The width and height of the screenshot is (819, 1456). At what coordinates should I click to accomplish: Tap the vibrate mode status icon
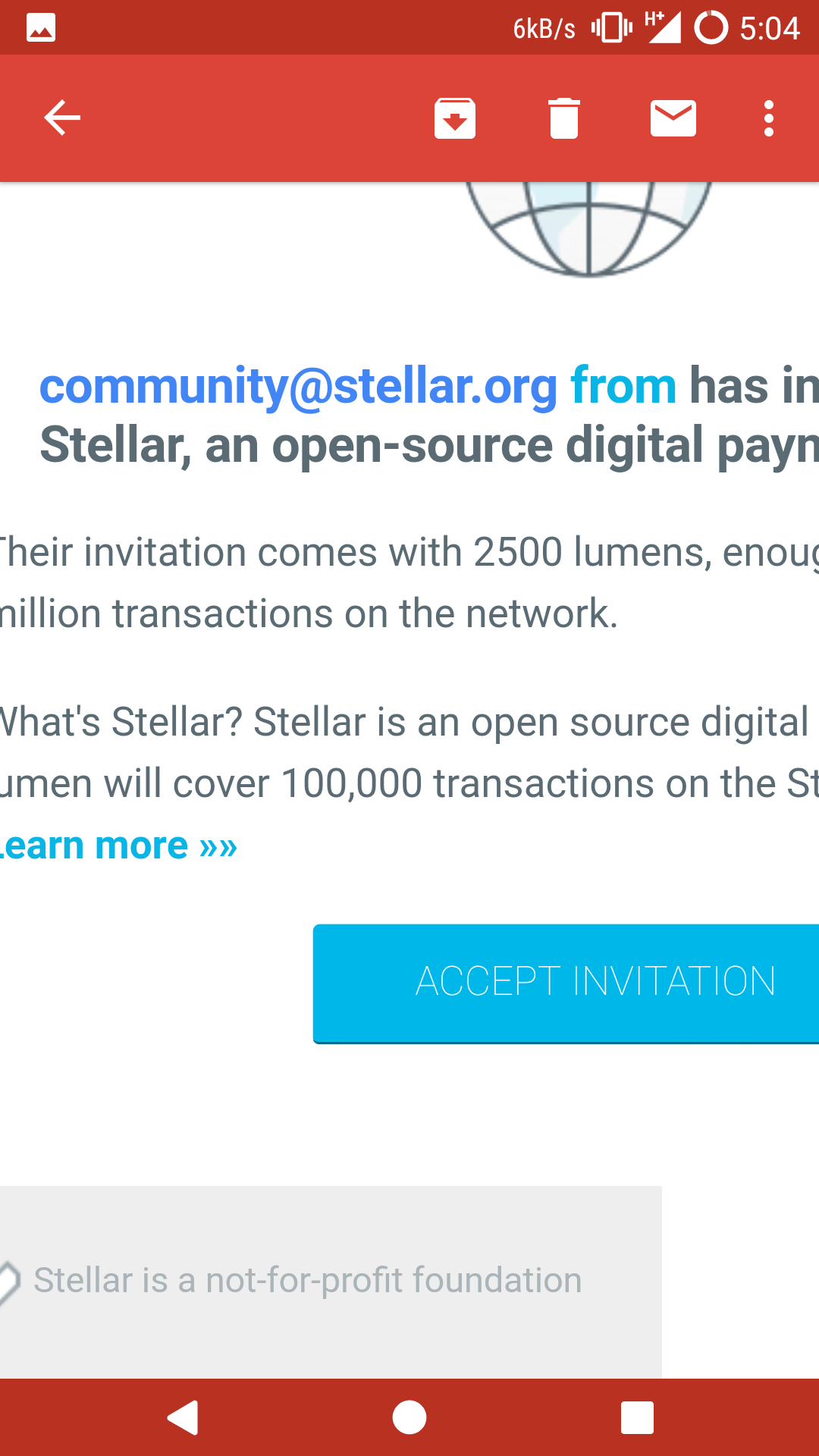[x=611, y=28]
